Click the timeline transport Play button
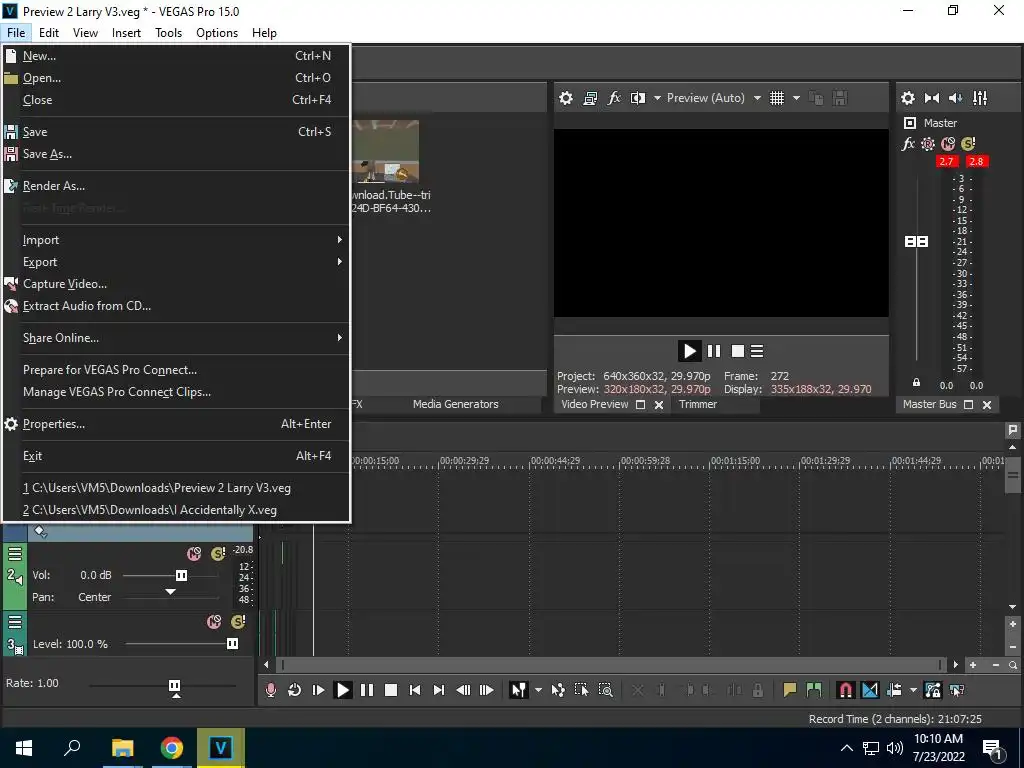 342,690
